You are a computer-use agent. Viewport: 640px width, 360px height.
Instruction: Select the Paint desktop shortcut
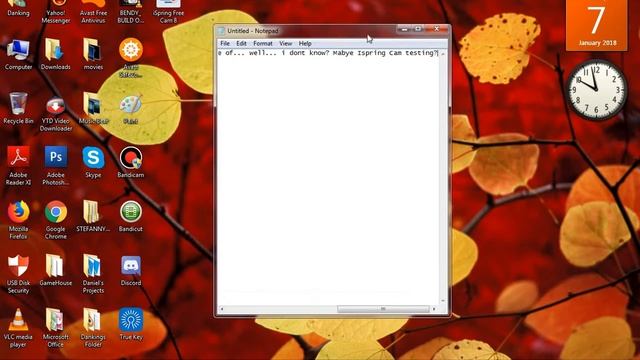131,109
